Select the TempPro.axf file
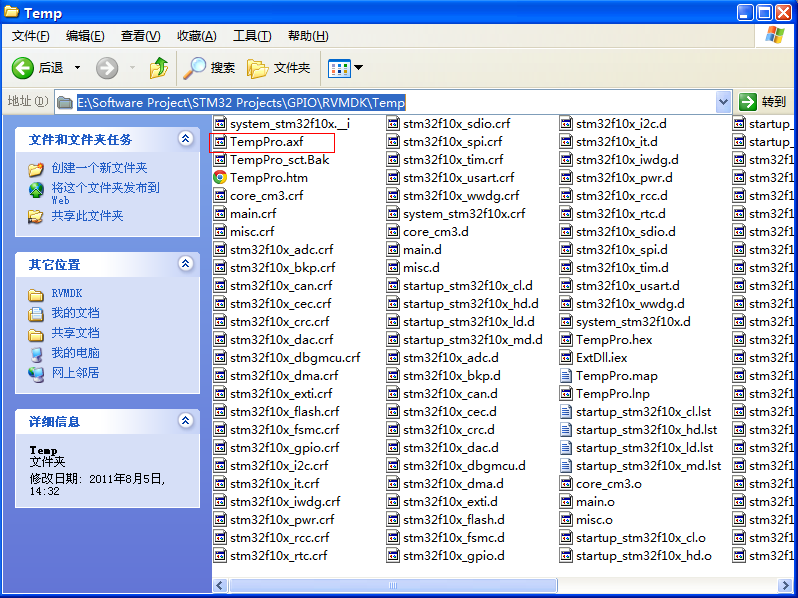Image resolution: width=798 pixels, height=598 pixels. [266, 142]
